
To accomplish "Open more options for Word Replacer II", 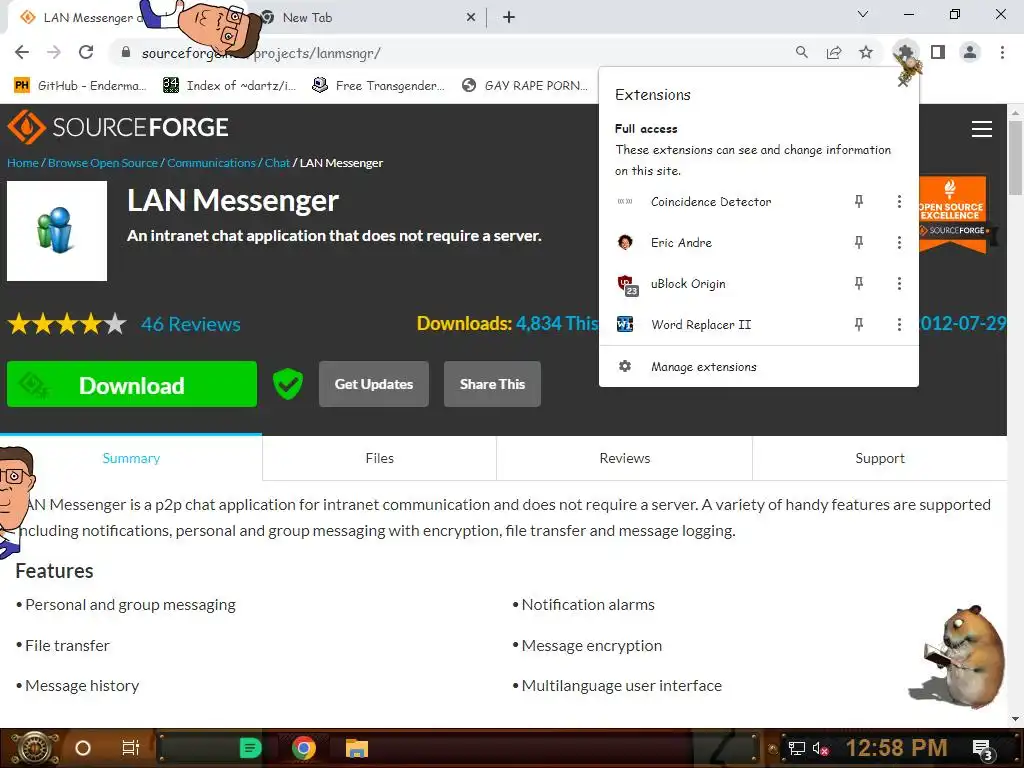I will point(899,325).
